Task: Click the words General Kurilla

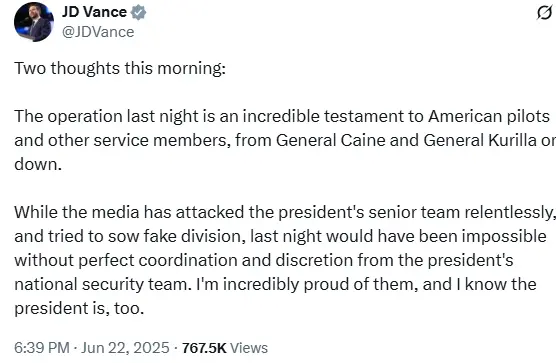Action: click(480, 140)
